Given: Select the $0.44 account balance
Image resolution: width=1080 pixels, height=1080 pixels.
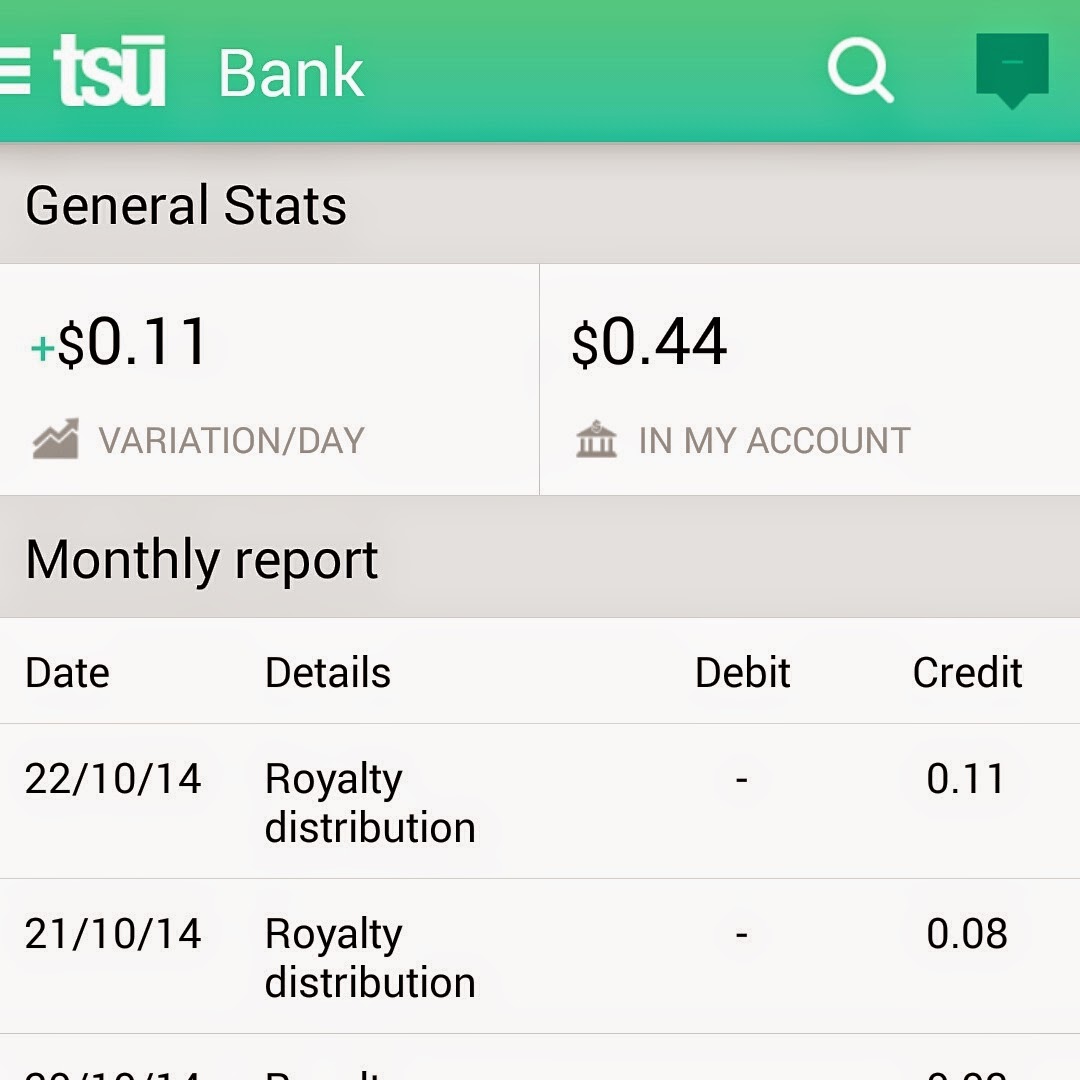Looking at the screenshot, I should coord(649,342).
